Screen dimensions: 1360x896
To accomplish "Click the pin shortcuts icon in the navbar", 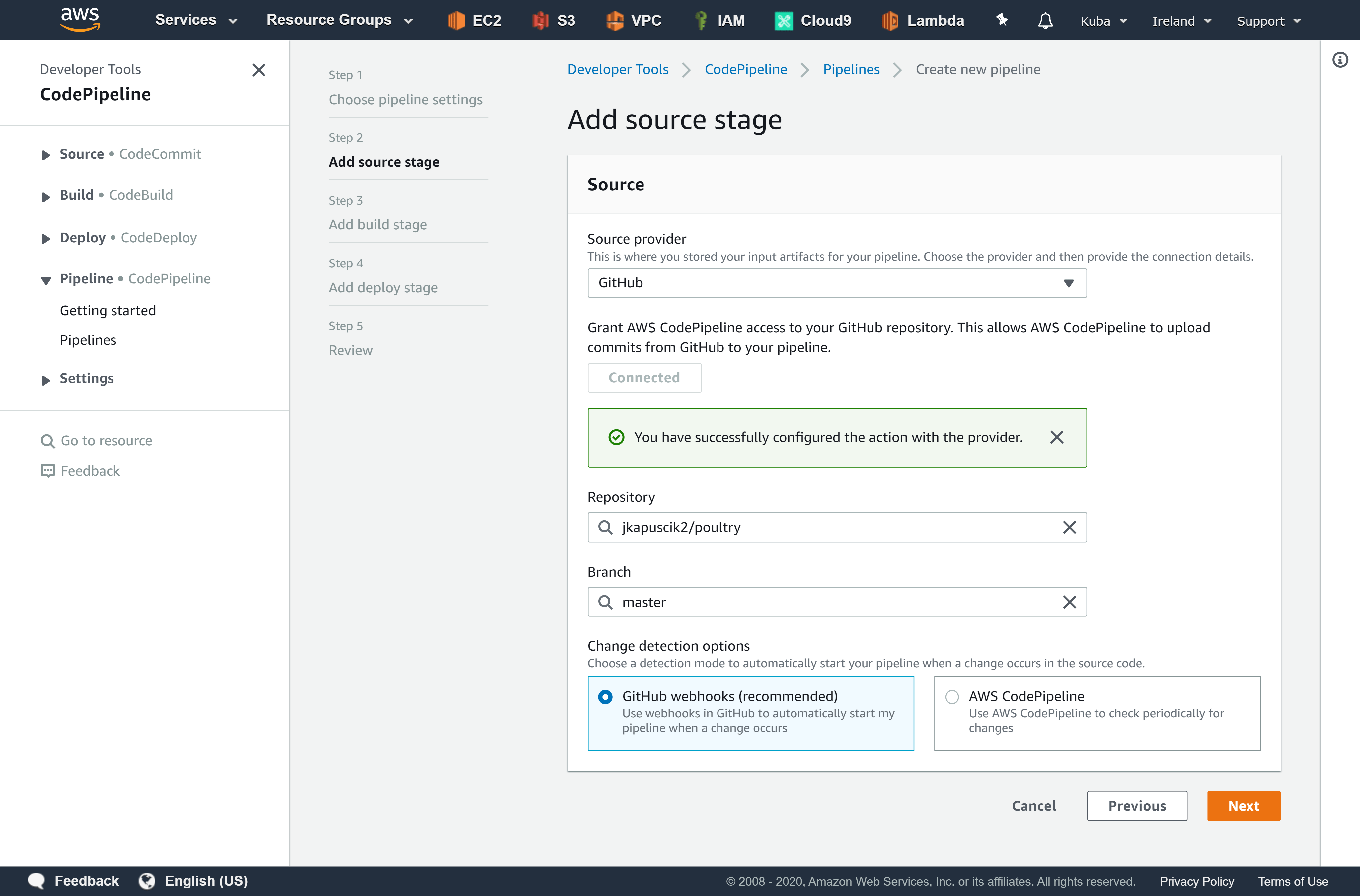I will [x=1002, y=20].
